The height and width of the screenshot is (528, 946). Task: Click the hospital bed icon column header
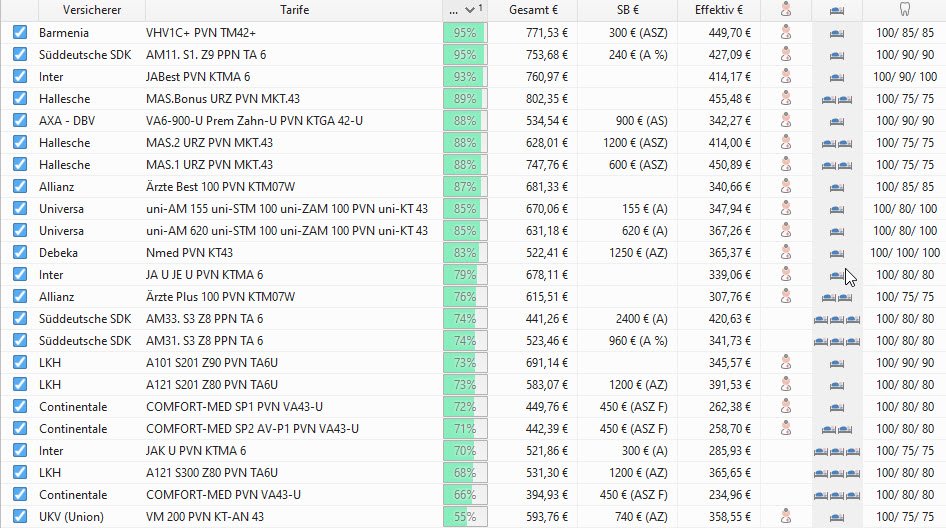click(837, 10)
